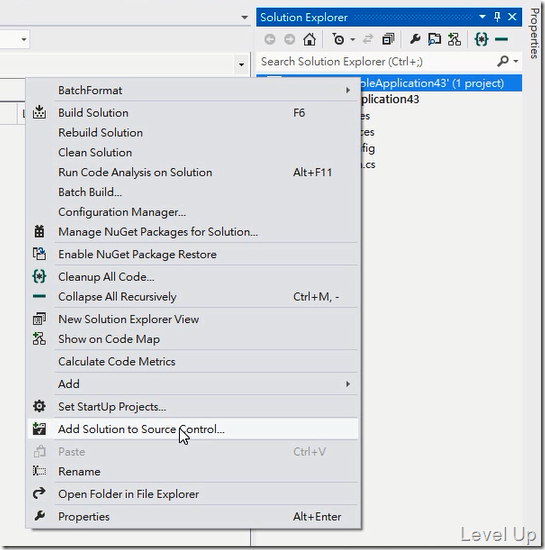Image resolution: width=545 pixels, height=550 pixels.
Task: Click the Collapse All Recursively green dash icon
Action: pos(39,296)
